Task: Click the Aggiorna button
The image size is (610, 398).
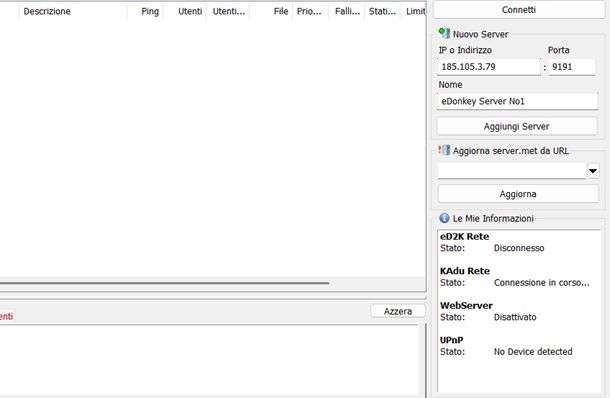Action: pos(518,194)
